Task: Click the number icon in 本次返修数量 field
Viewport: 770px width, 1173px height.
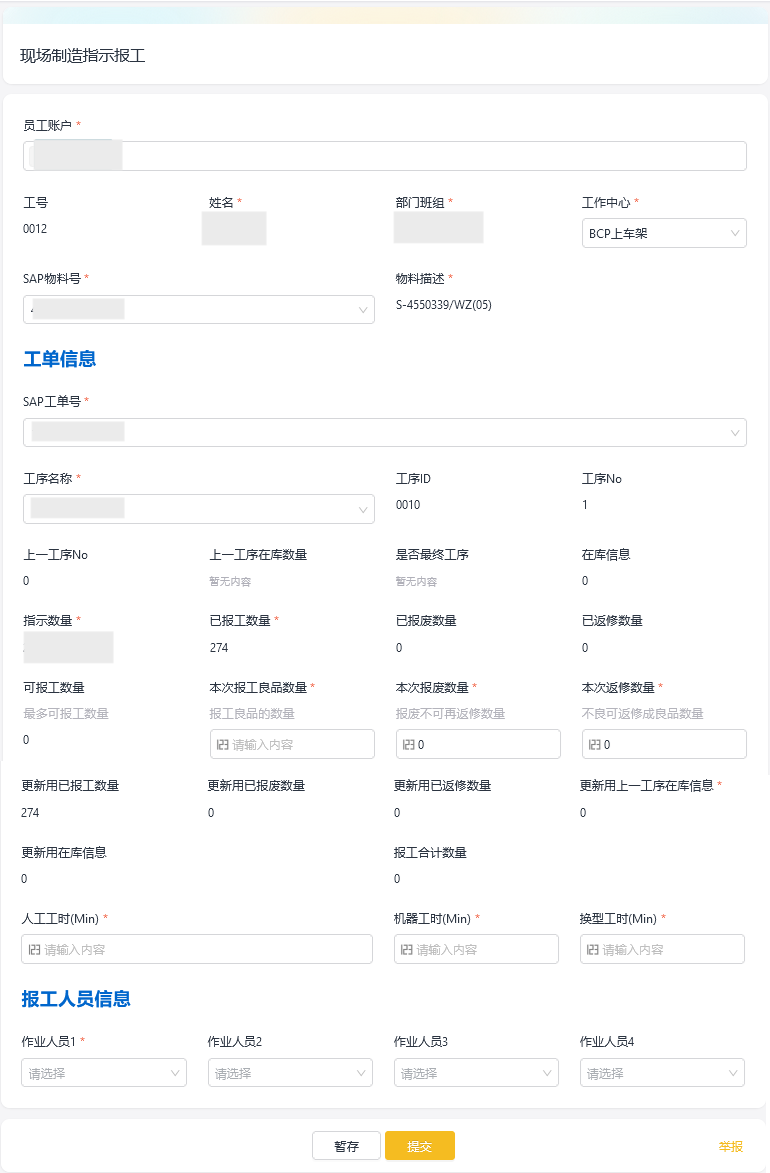Action: click(595, 744)
